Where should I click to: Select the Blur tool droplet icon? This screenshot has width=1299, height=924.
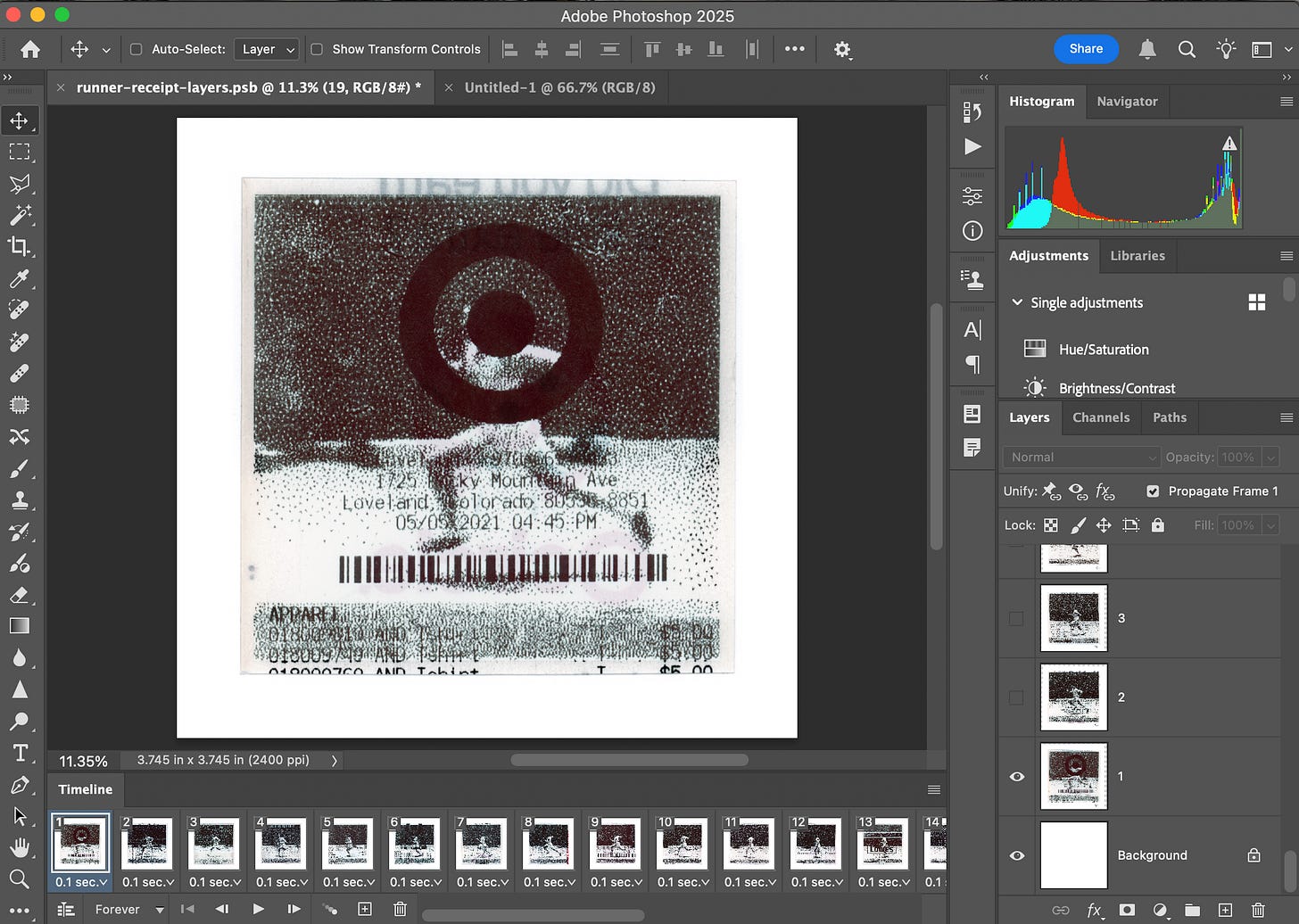[20, 658]
